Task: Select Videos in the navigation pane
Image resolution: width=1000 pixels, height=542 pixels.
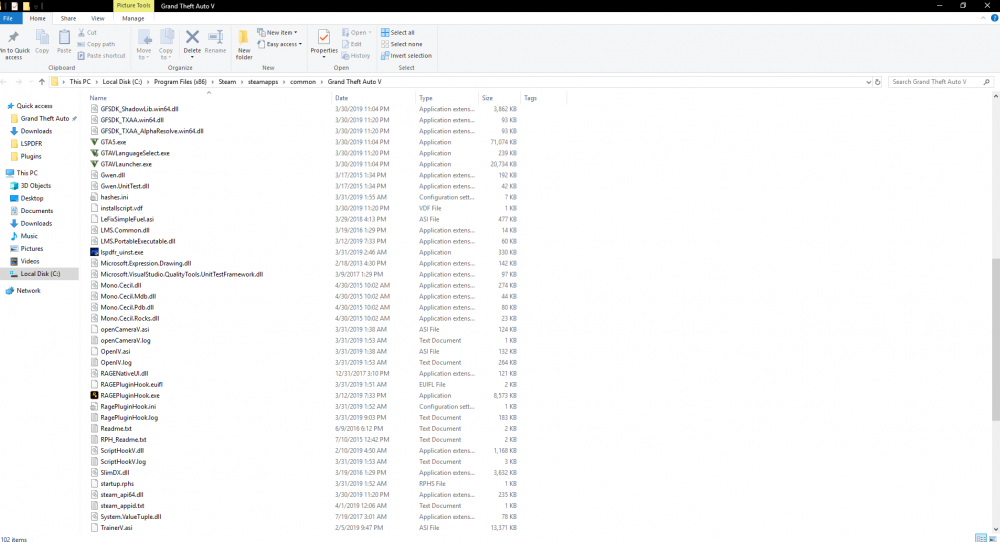Action: pos(29,261)
